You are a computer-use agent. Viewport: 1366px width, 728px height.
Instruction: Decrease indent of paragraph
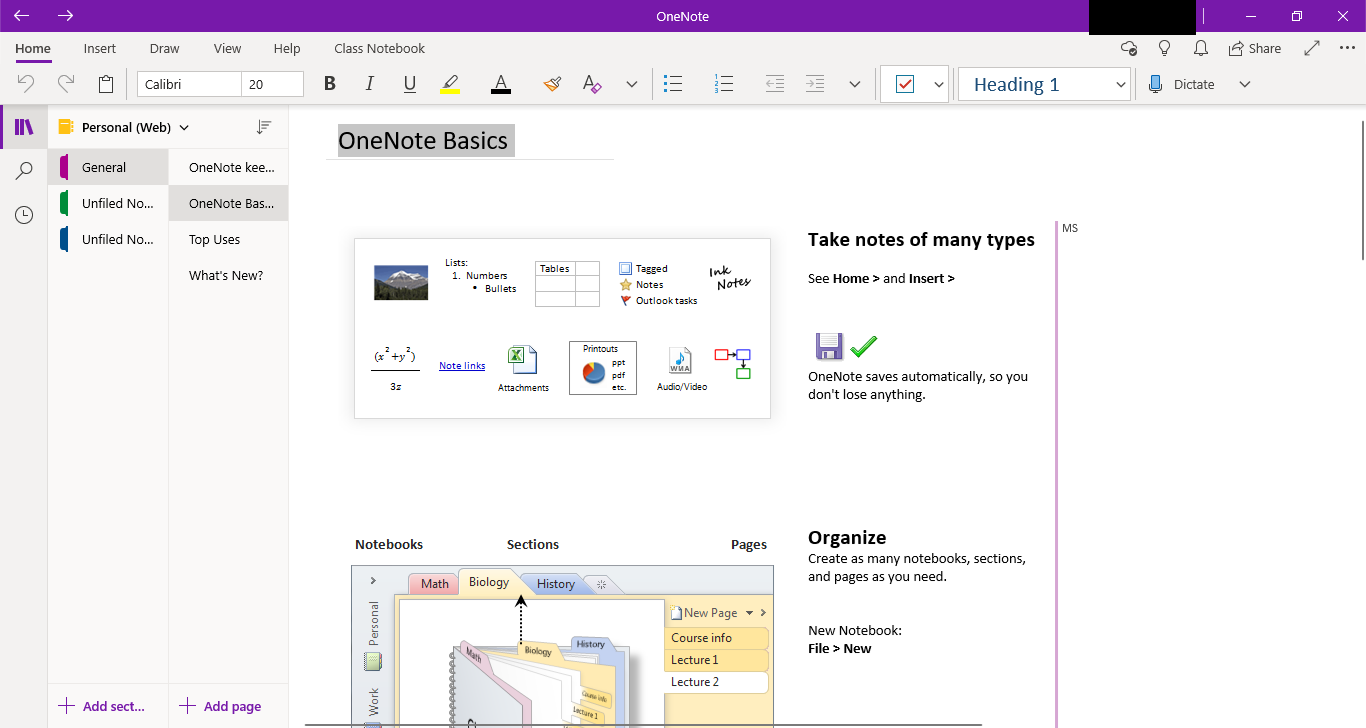coord(775,84)
